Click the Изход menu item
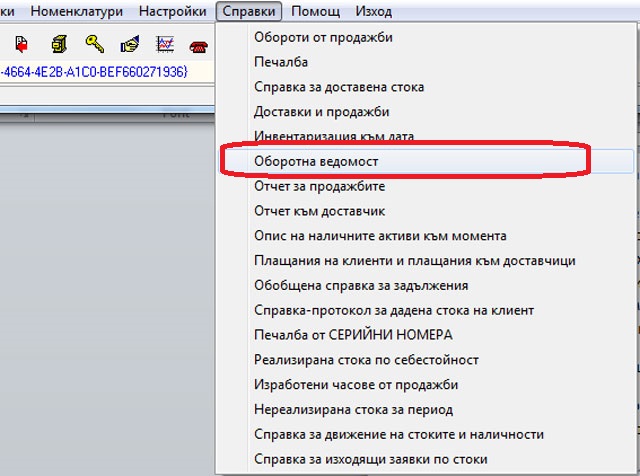The width and height of the screenshot is (640, 476). 374,11
